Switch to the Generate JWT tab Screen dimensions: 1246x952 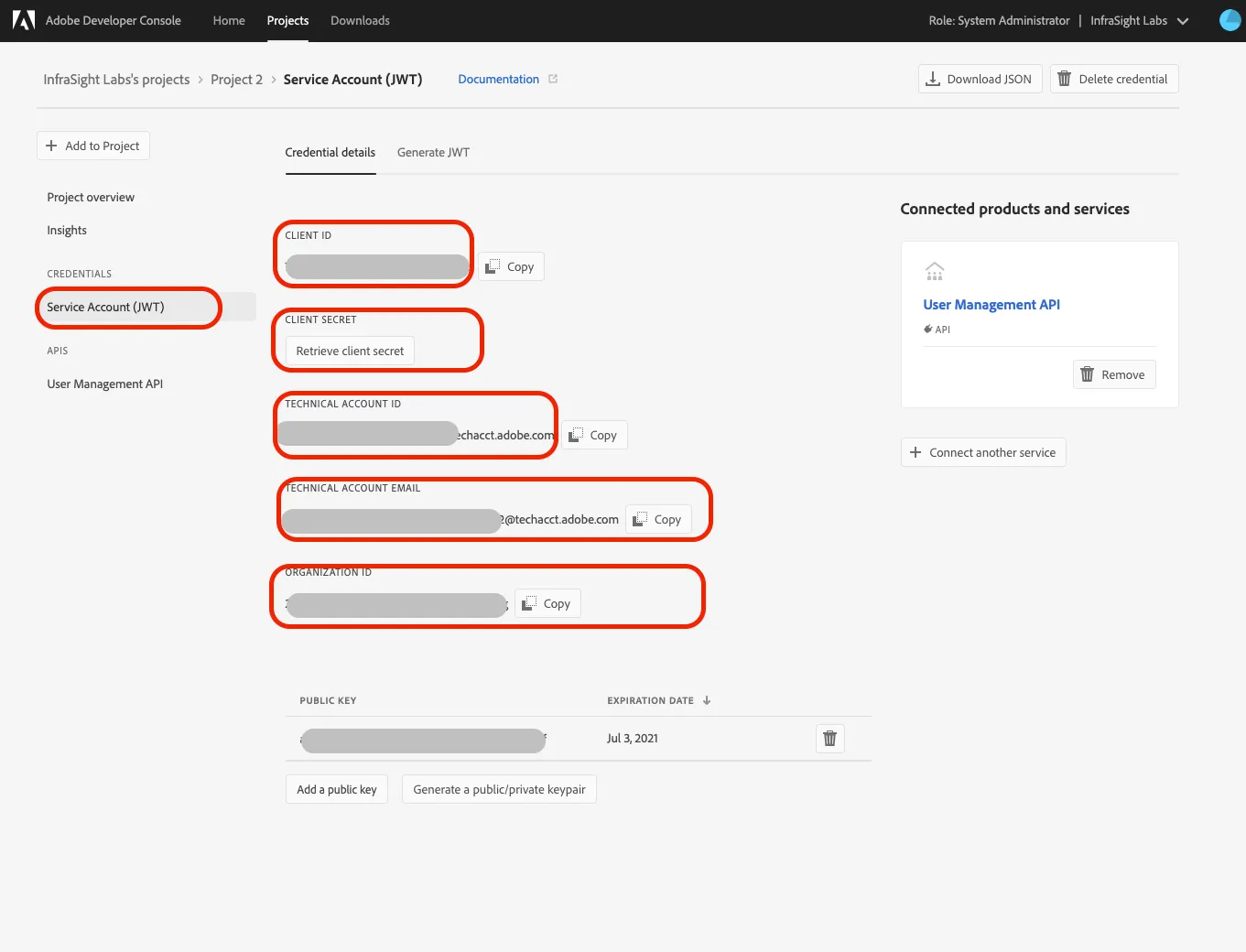point(433,152)
